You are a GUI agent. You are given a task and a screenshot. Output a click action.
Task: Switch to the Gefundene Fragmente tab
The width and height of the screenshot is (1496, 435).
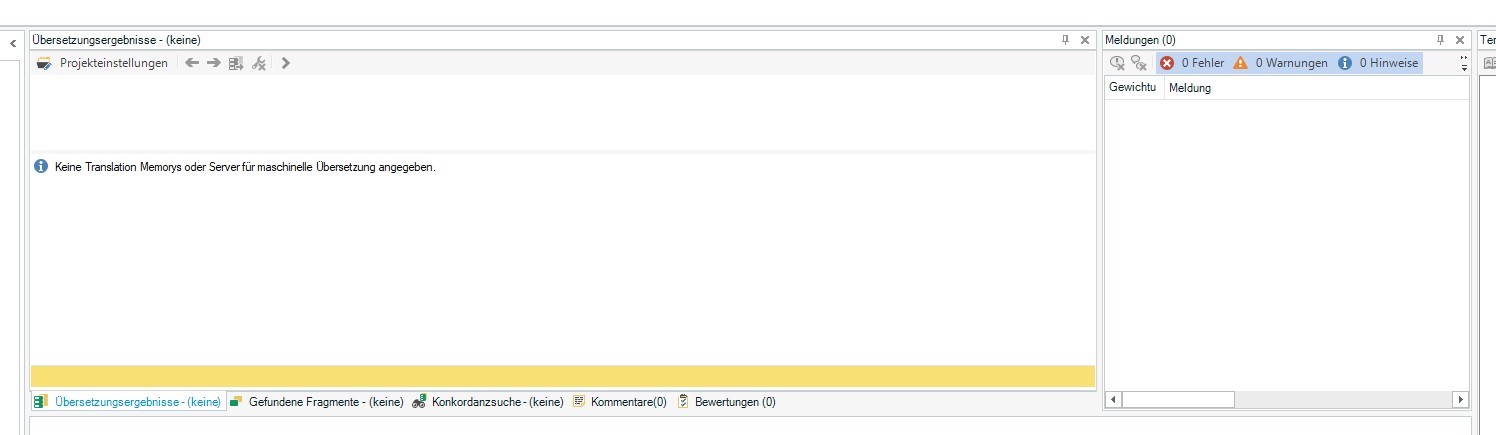[x=316, y=402]
